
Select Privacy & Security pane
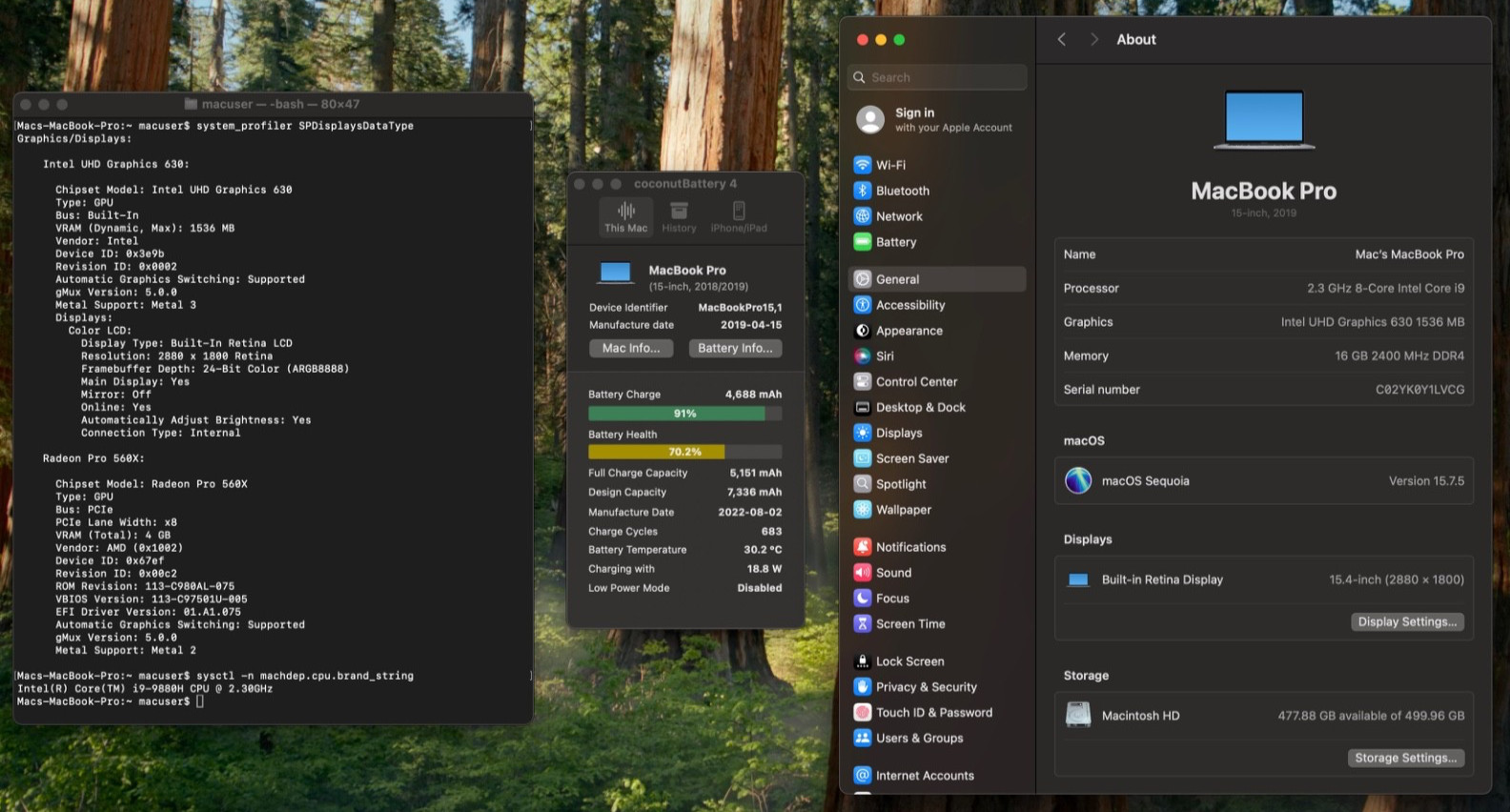(926, 686)
